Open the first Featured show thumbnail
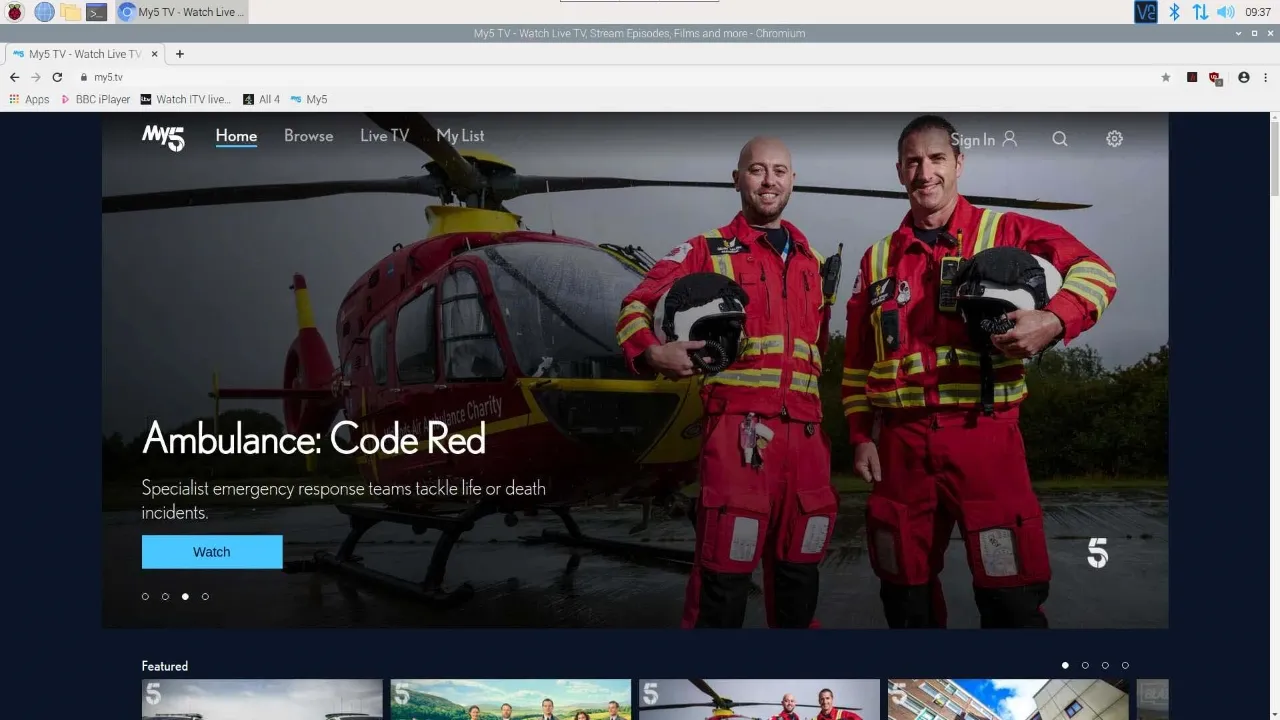This screenshot has height=720, width=1280. click(261, 700)
